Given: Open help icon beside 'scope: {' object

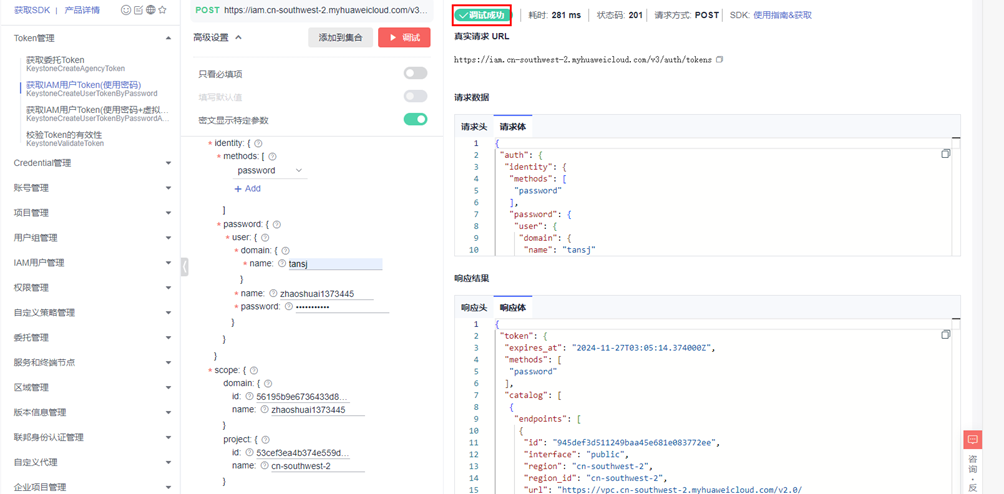Looking at the screenshot, I should coord(254,370).
